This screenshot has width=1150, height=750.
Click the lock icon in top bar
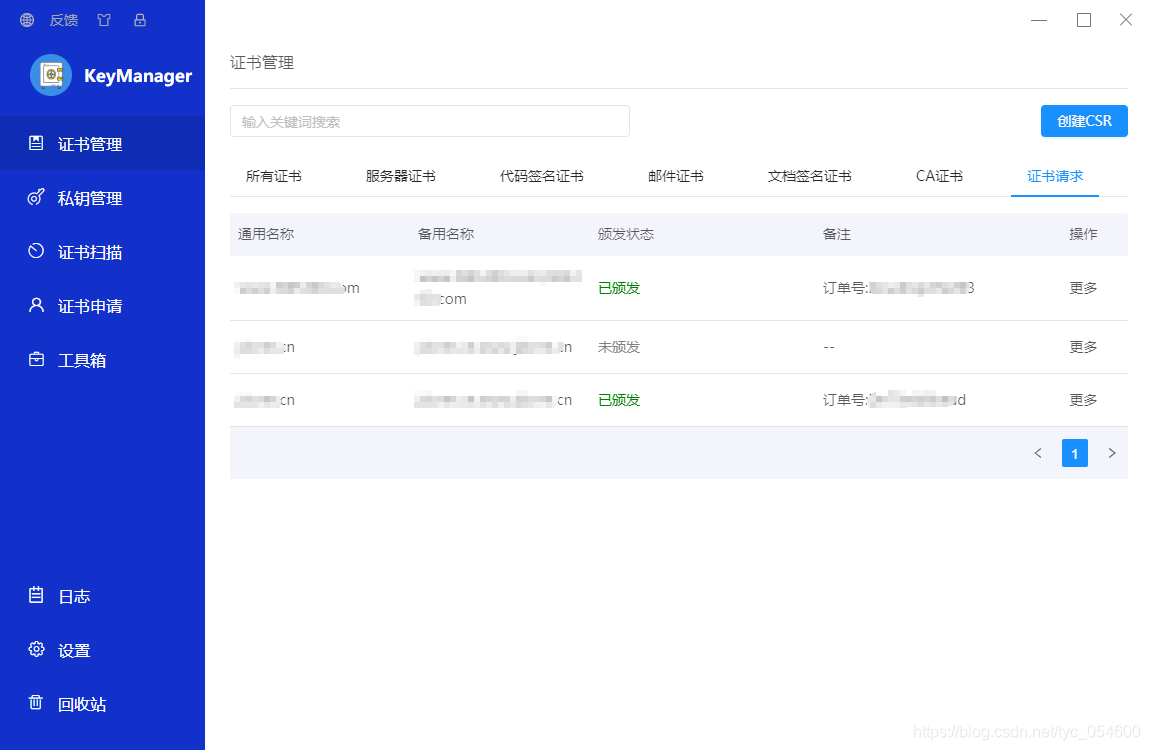tap(140, 19)
